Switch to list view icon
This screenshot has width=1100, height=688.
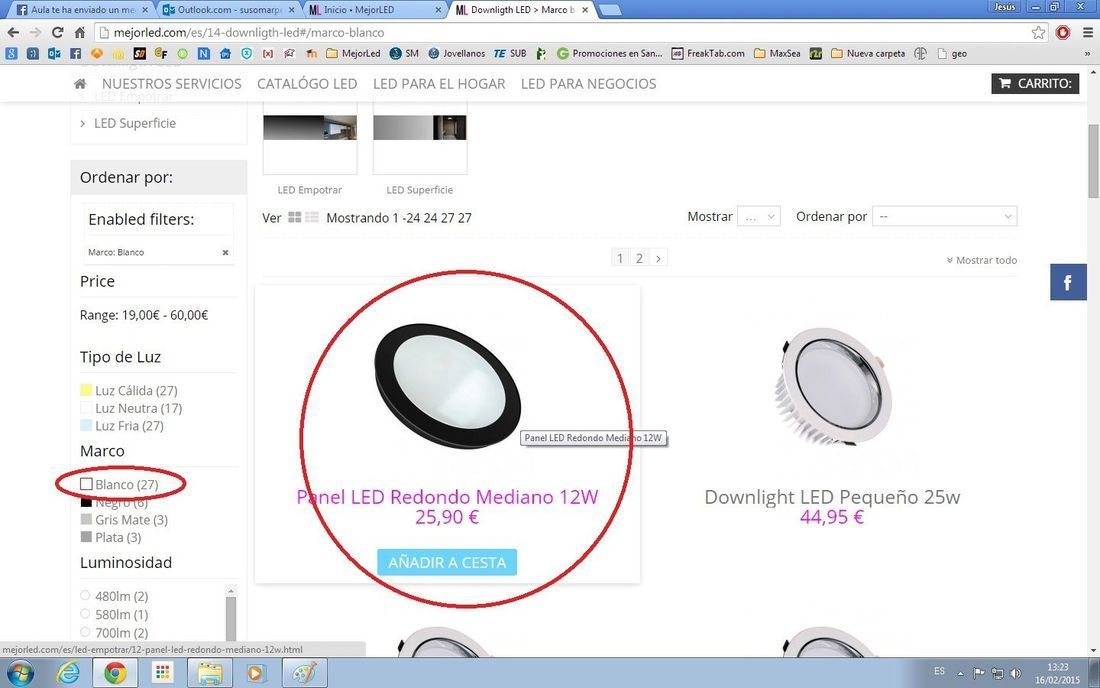tap(311, 217)
